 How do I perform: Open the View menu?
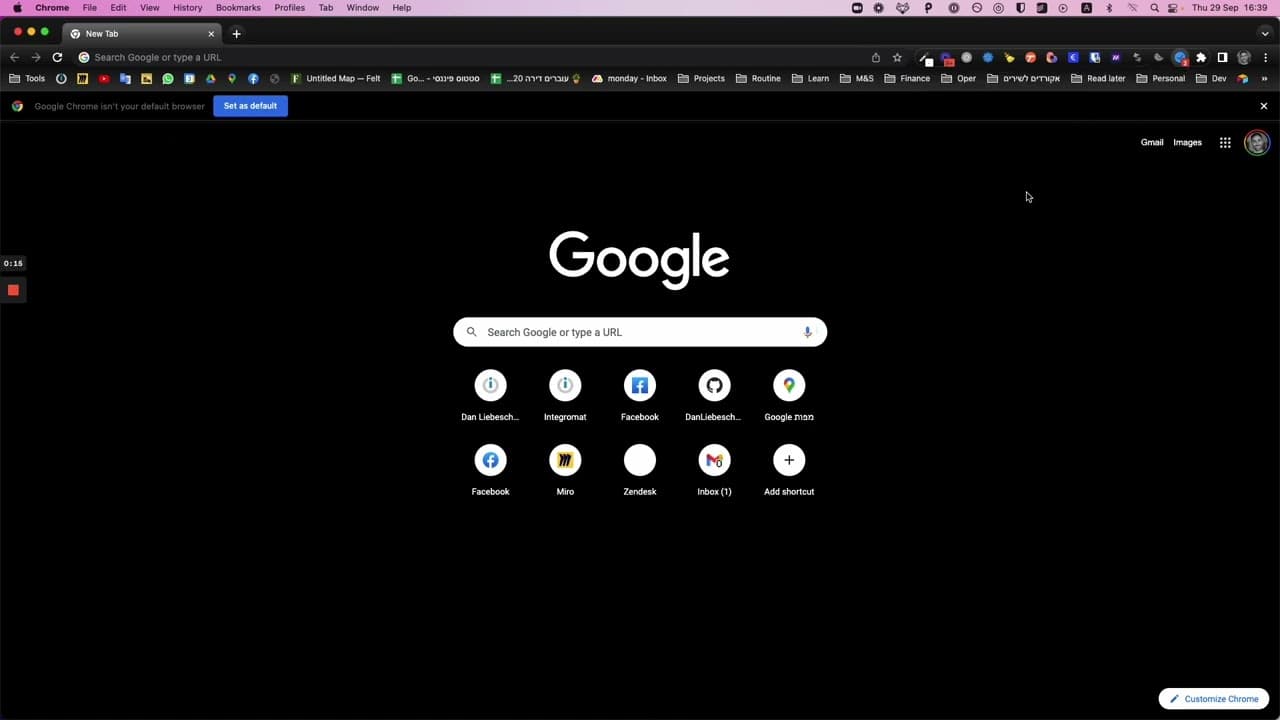point(149,8)
